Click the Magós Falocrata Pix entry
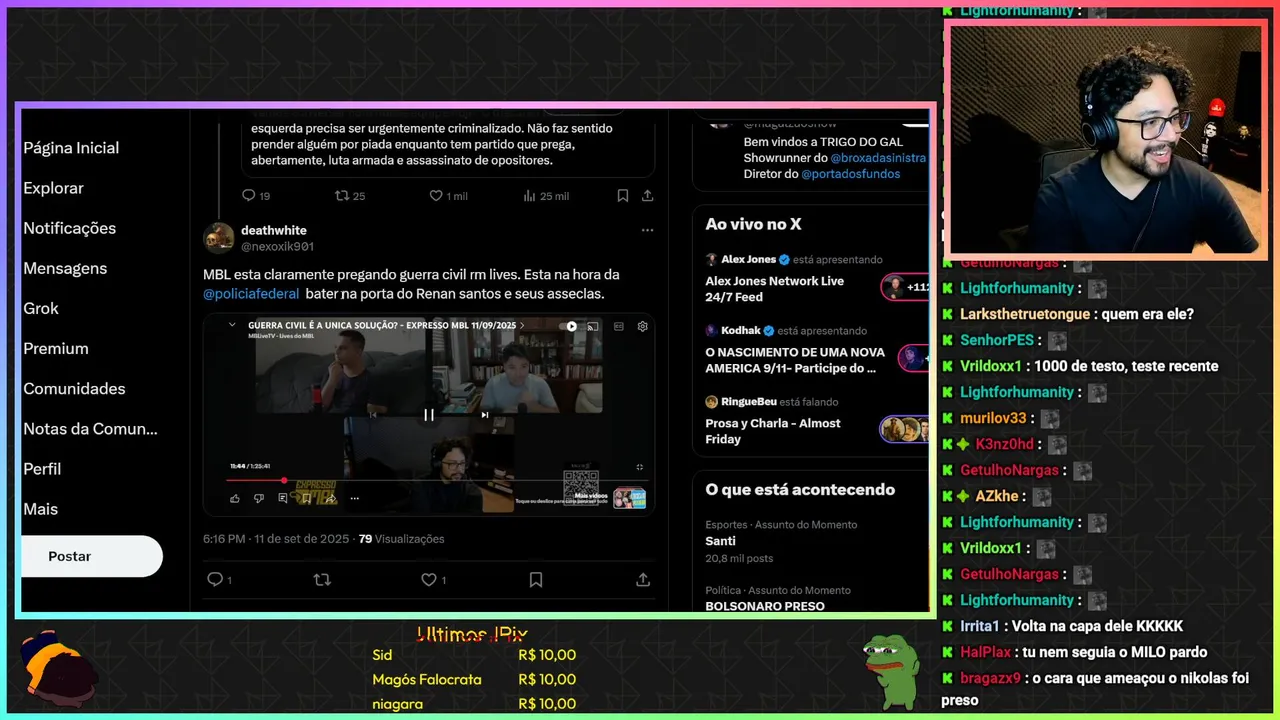The image size is (1280, 720). pyautogui.click(x=474, y=679)
